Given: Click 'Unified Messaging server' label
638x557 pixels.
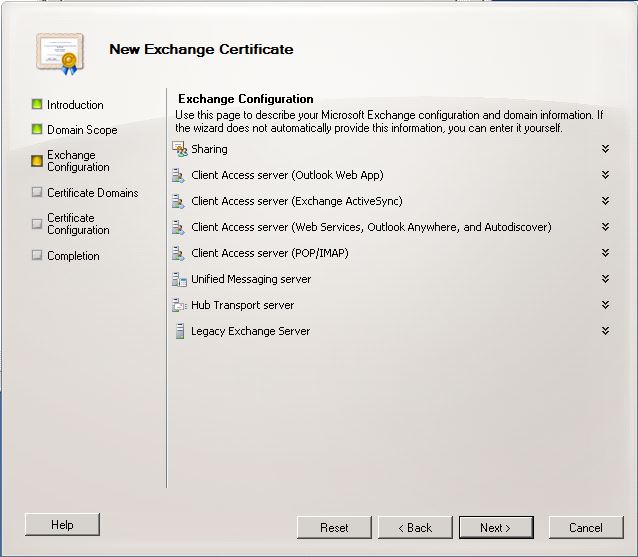Looking at the screenshot, I should (251, 279).
